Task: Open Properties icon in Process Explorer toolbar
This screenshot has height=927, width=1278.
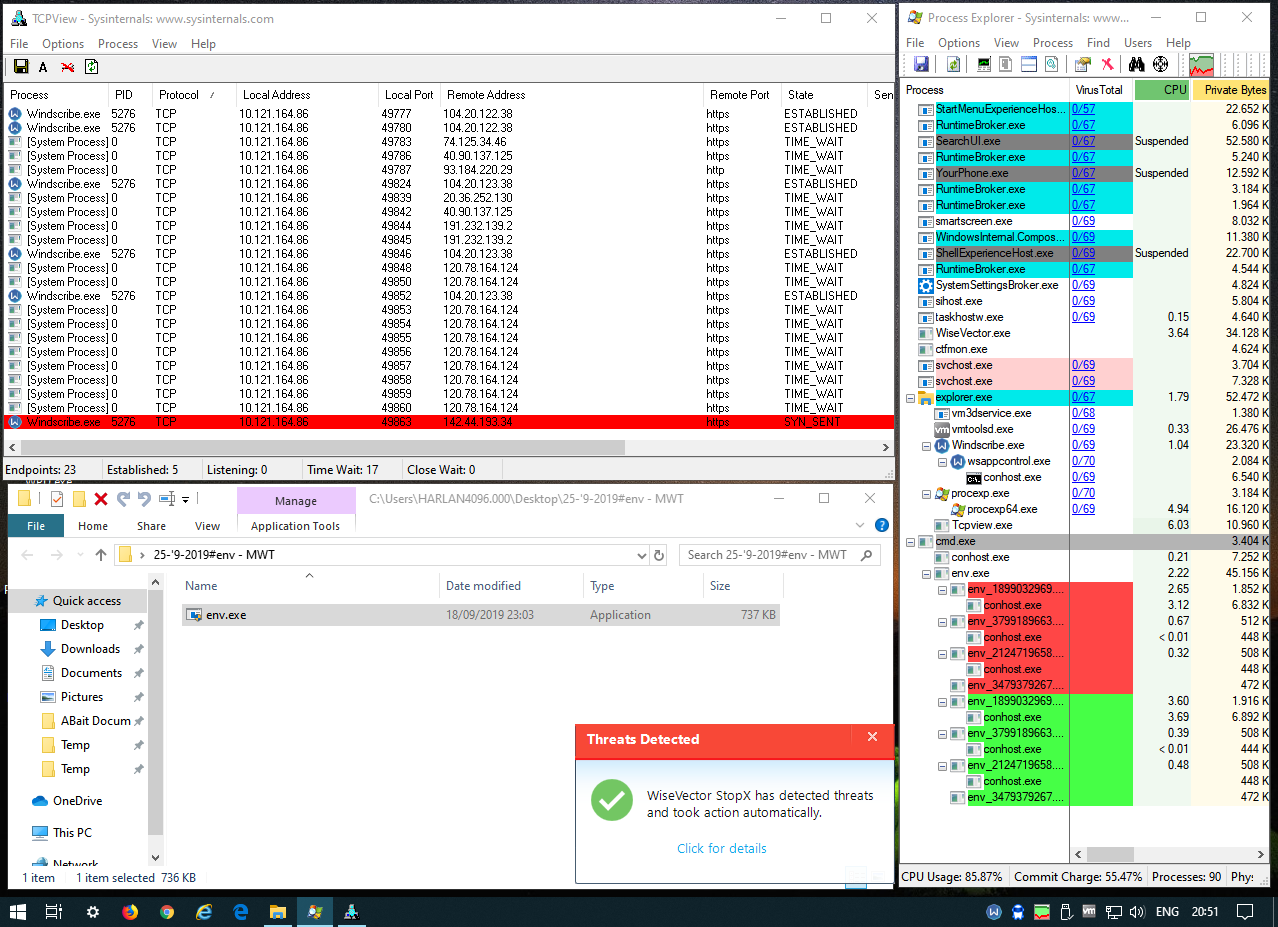Action: (1082, 64)
